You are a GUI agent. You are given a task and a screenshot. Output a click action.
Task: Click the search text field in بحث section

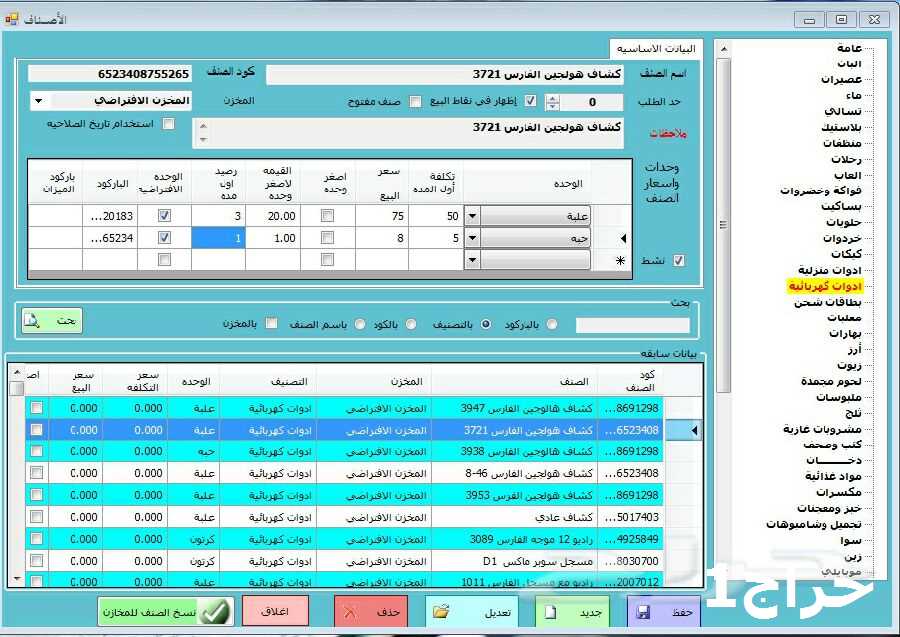pos(633,325)
